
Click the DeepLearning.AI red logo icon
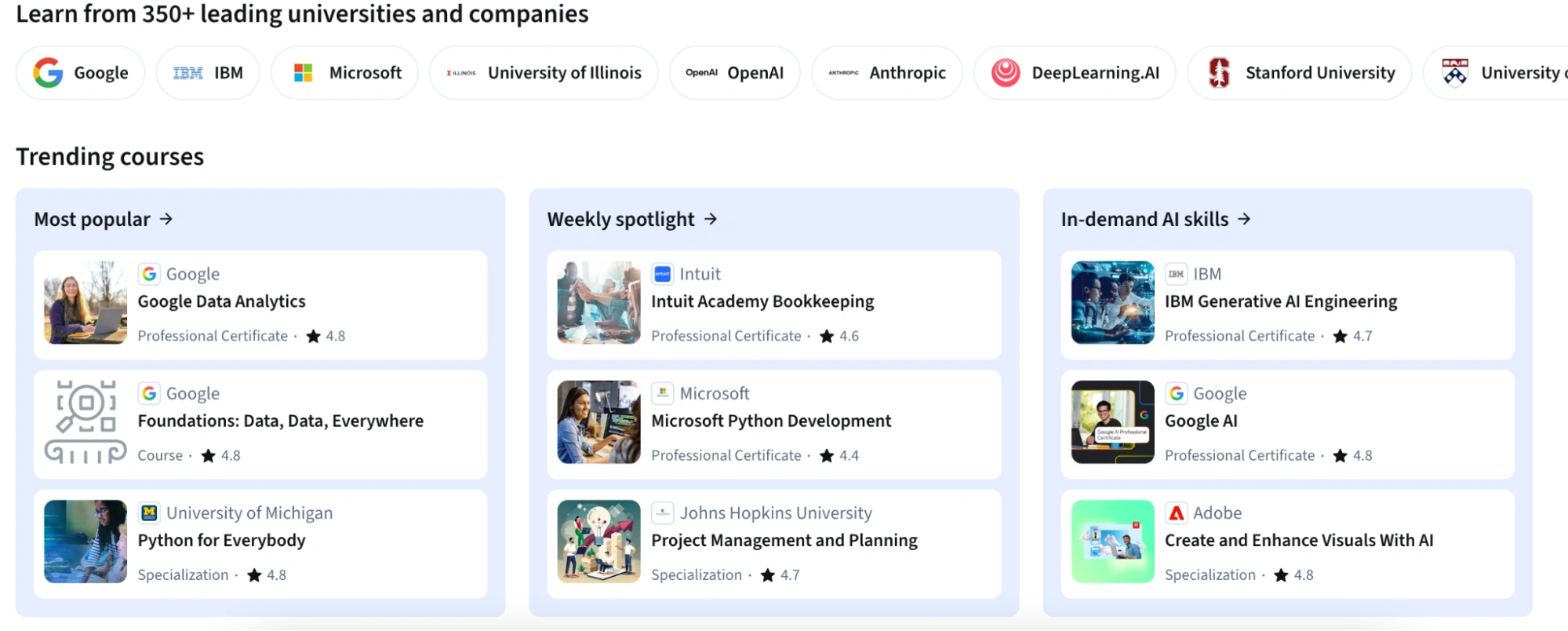pos(1005,72)
